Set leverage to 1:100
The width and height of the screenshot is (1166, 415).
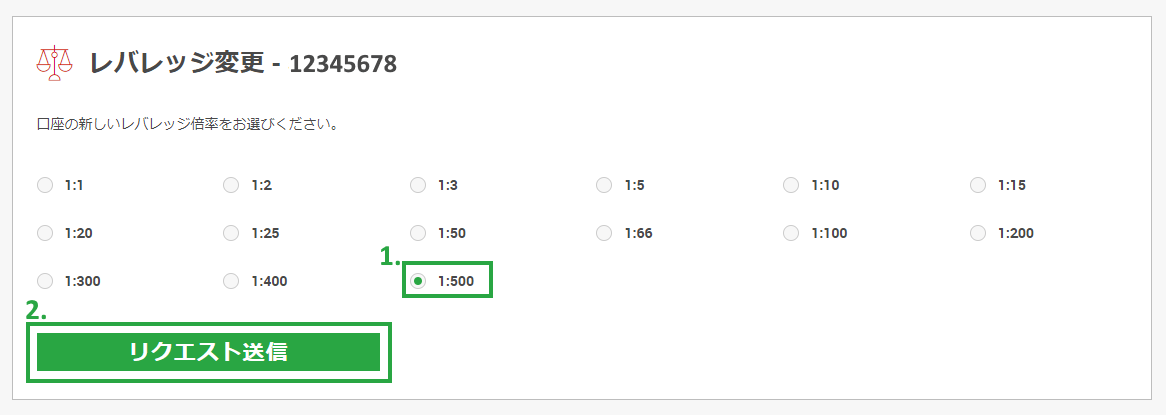(x=791, y=233)
